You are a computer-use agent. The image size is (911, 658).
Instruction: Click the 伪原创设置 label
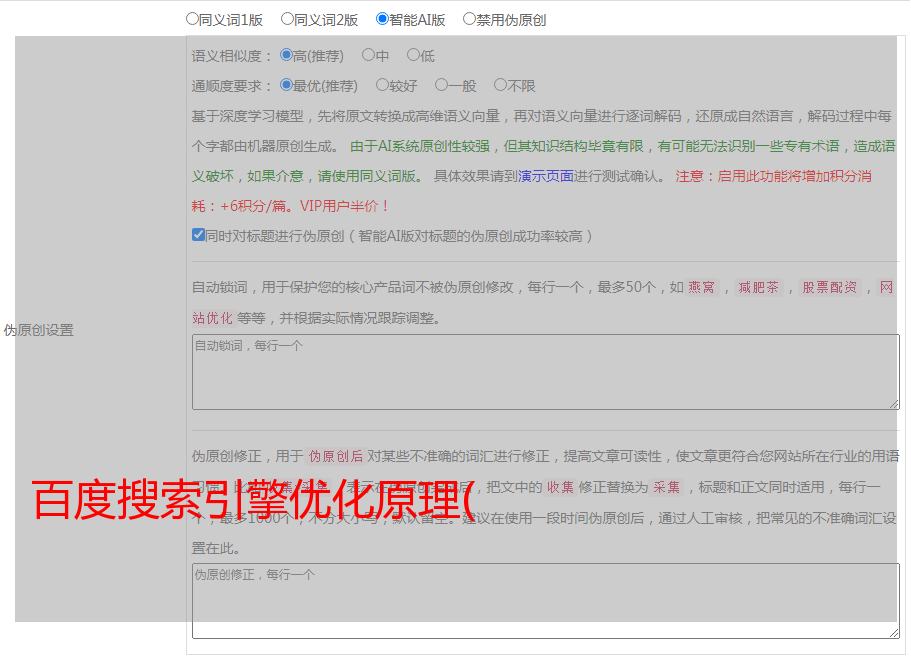click(38, 330)
